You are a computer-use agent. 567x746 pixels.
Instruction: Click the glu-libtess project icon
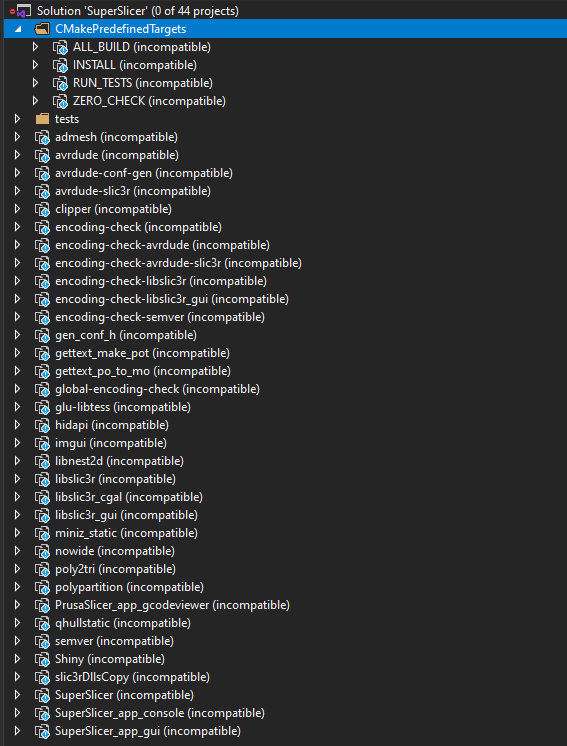tap(42, 407)
